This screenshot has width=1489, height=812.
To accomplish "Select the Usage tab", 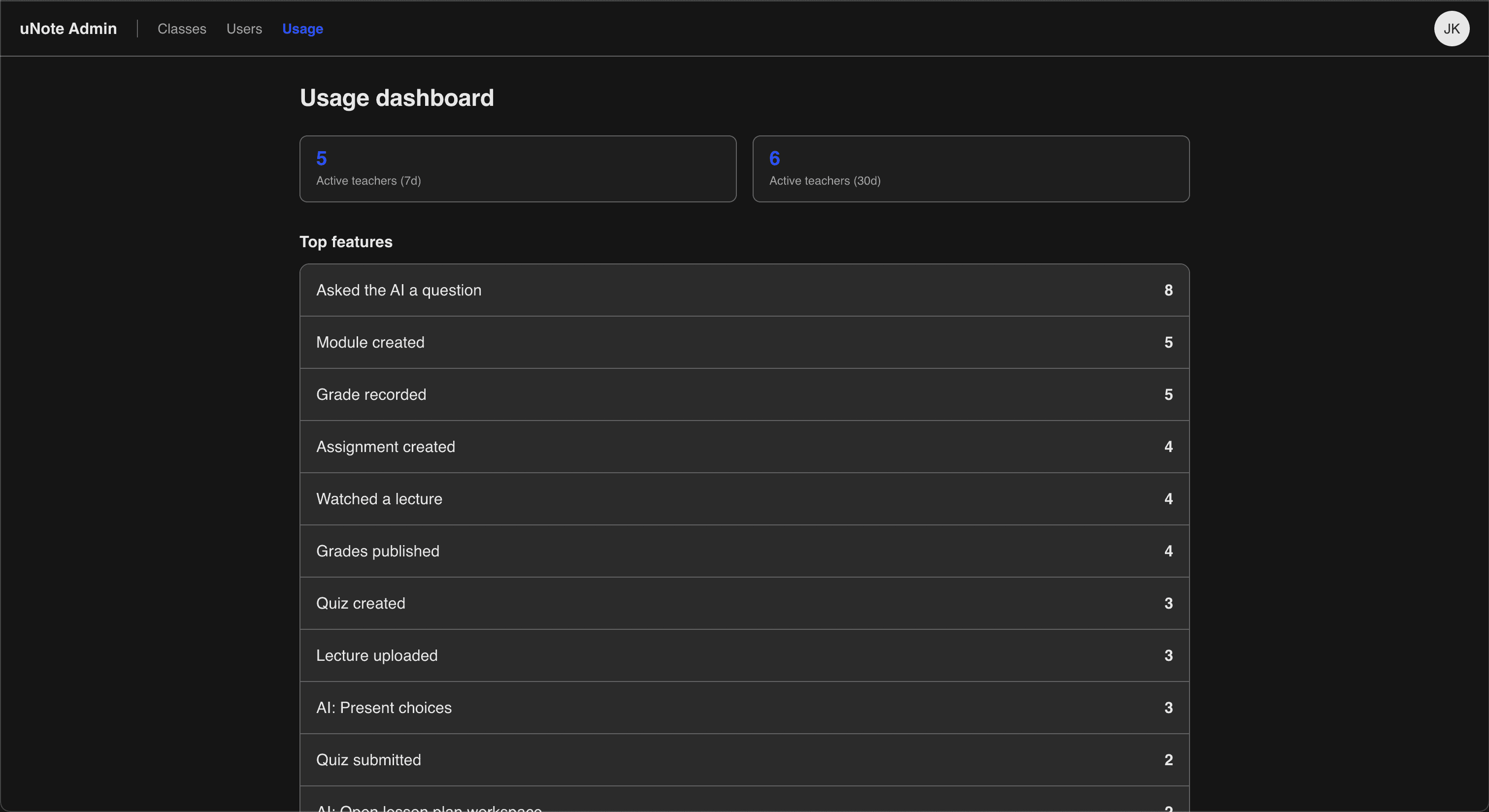I will pyautogui.click(x=302, y=29).
